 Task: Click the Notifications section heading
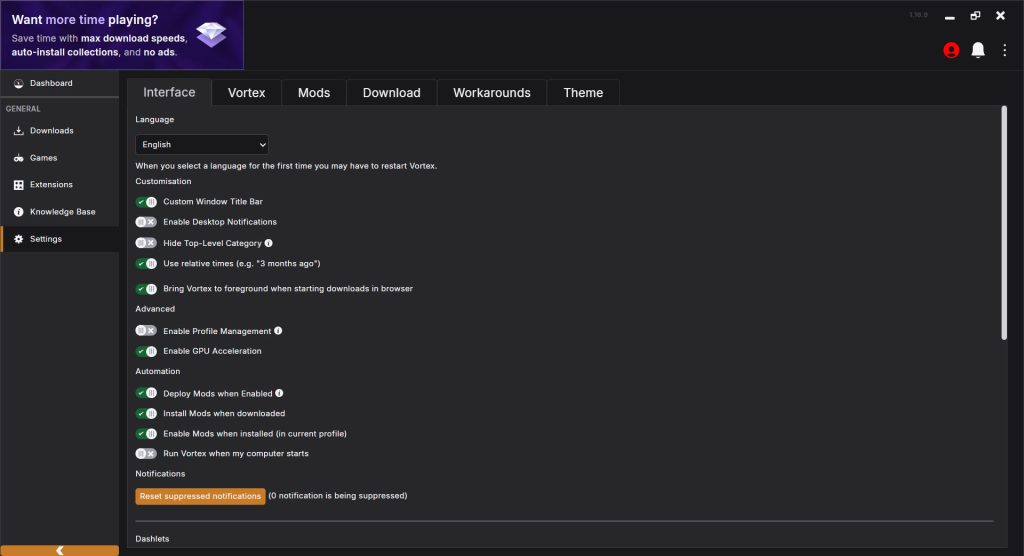click(160, 474)
